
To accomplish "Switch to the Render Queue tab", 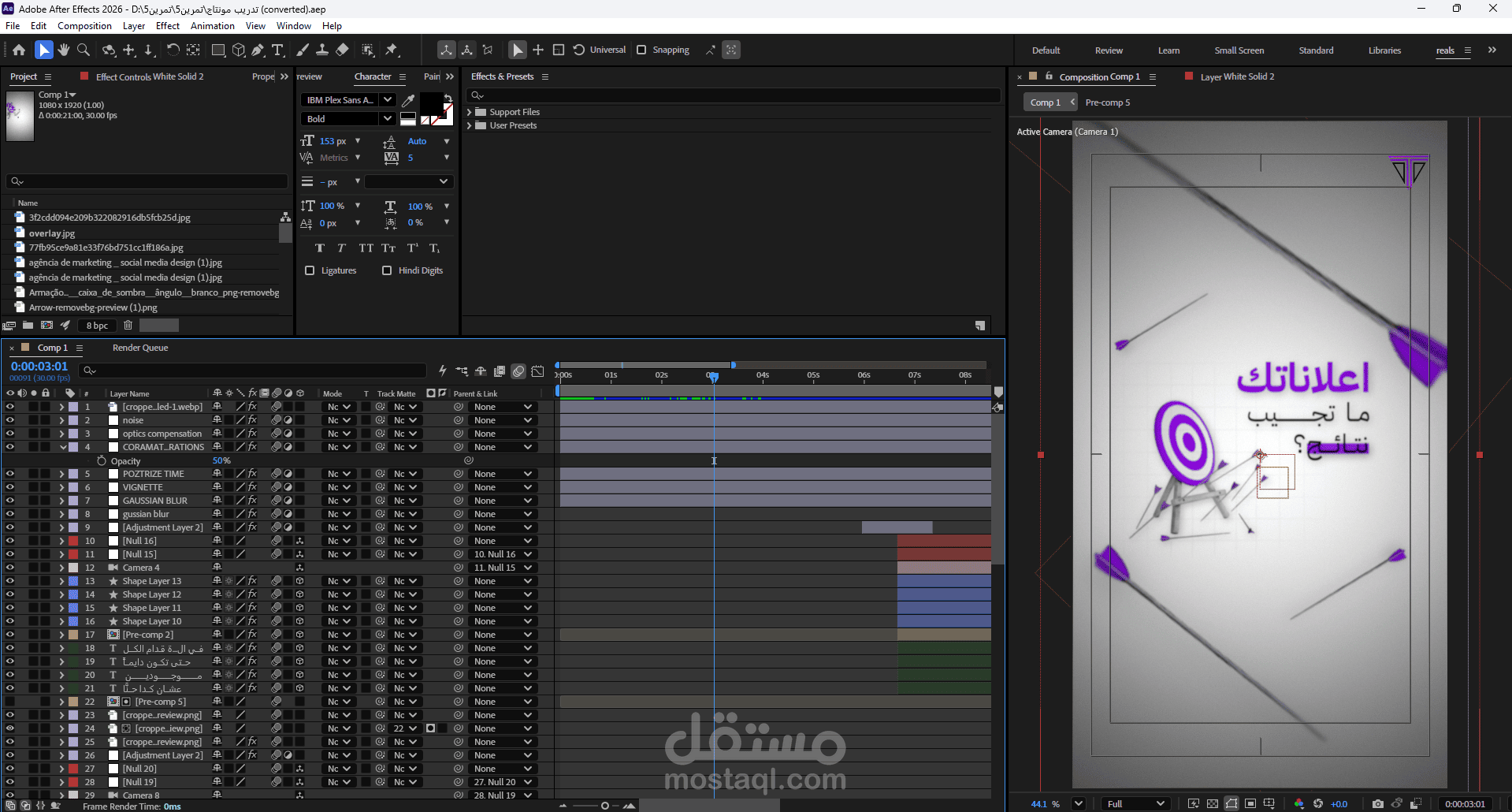I will (x=140, y=348).
